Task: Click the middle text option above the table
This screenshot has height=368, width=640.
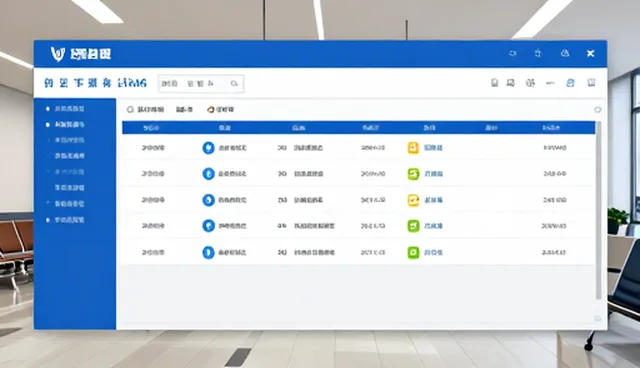Action: click(184, 109)
